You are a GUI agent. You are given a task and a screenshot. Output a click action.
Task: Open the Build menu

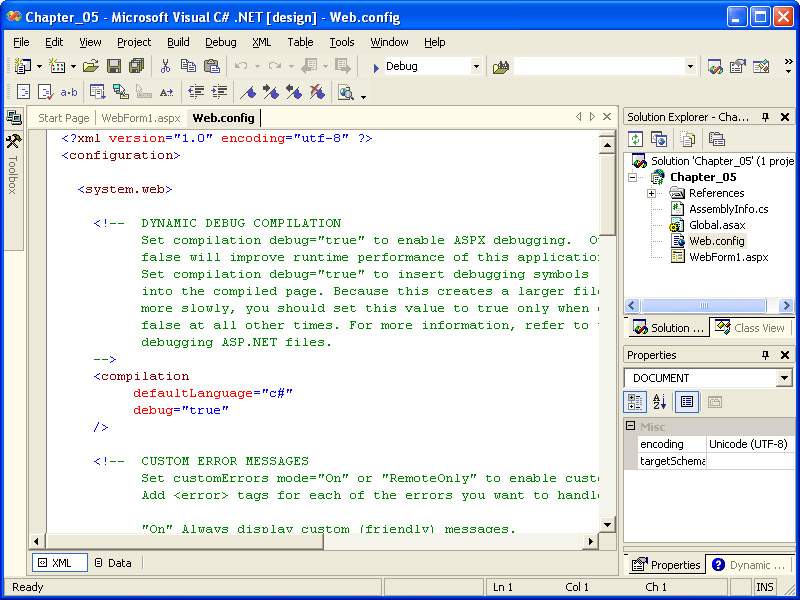pos(178,42)
